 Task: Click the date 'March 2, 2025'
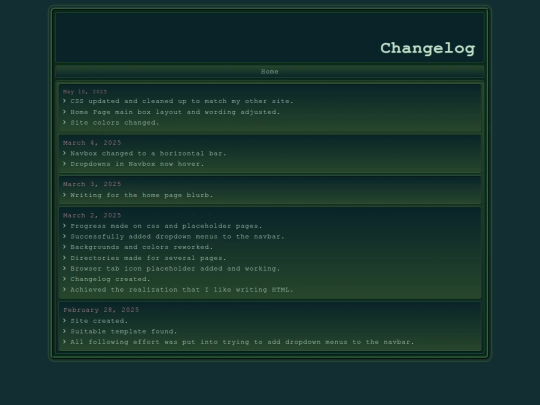pyautogui.click(x=92, y=215)
